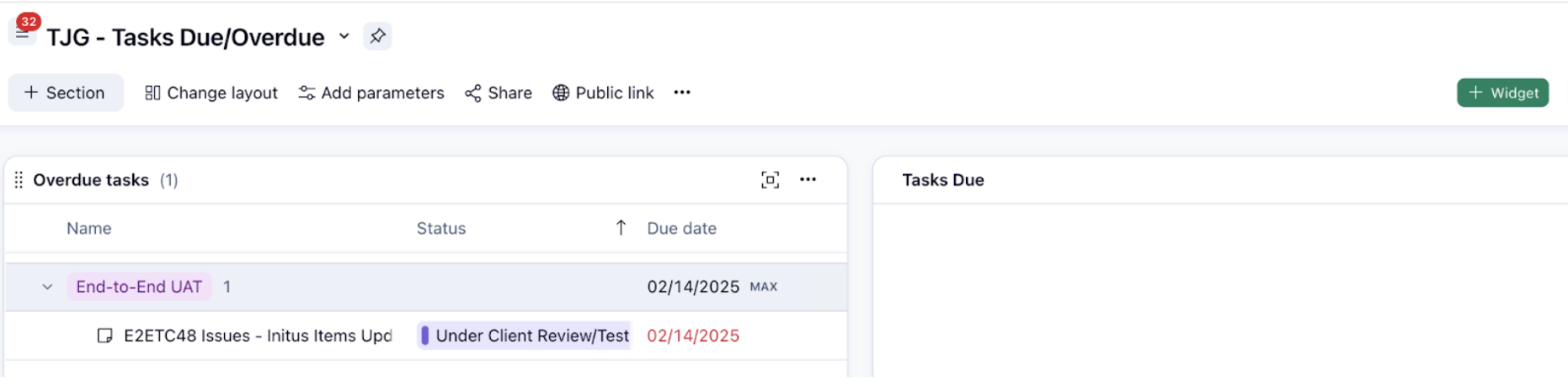Add a new Widget
Screen dimensions: 1568x382
point(1502,93)
